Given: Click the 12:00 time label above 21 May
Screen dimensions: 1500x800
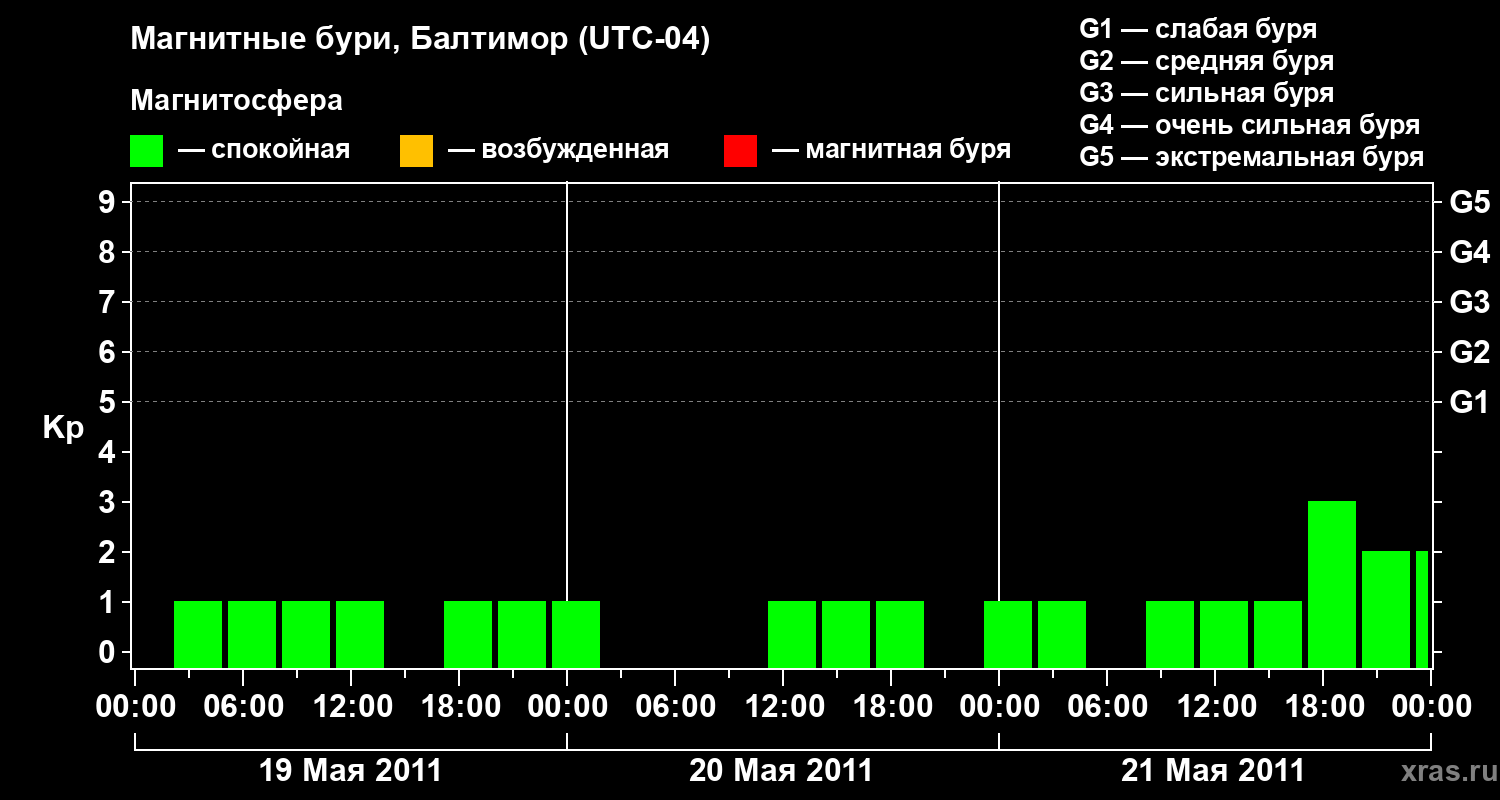Looking at the screenshot, I should (1215, 707).
